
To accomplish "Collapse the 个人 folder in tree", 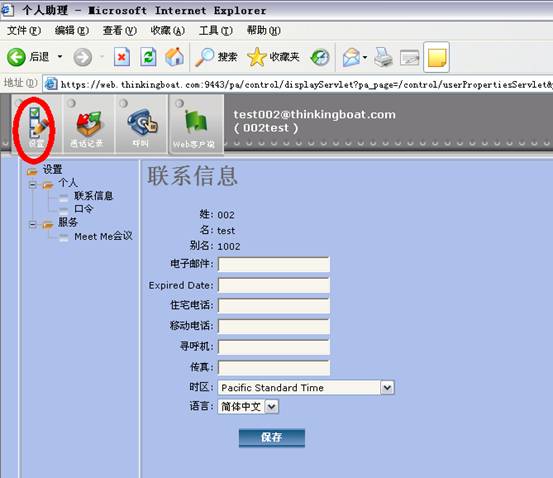I will (32, 184).
